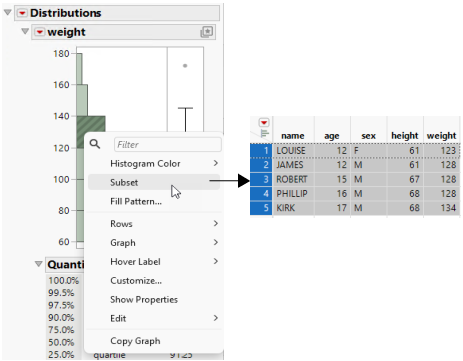This screenshot has height=361, width=463.
Task: Select row number 3 in table
Action: coord(261,179)
